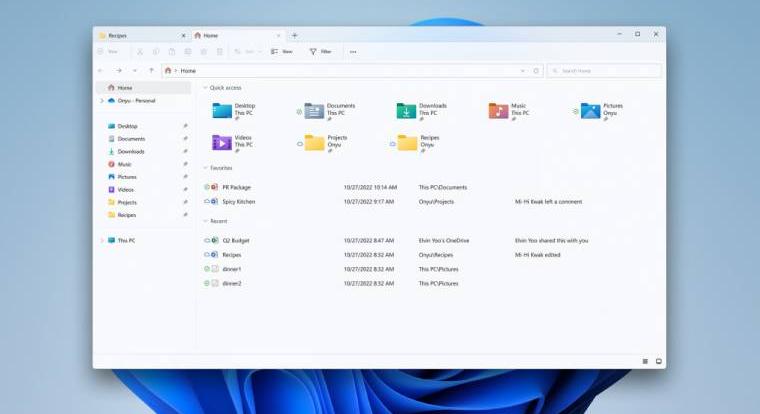Close the Home tab
The width and height of the screenshot is (760, 414).
(x=278, y=35)
